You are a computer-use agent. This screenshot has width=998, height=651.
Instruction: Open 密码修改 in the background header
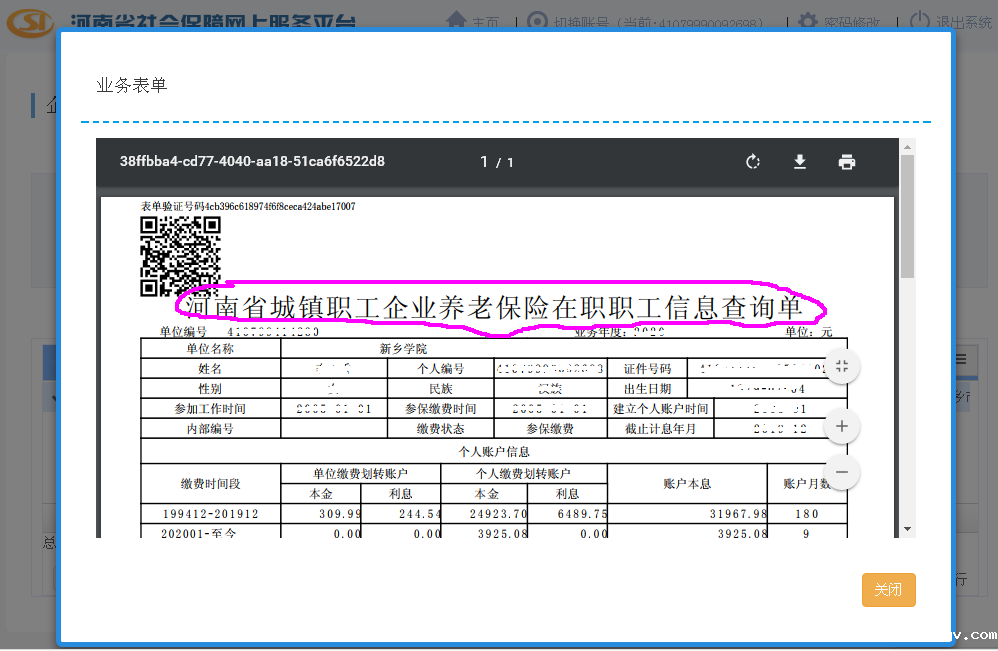pyautogui.click(x=852, y=23)
